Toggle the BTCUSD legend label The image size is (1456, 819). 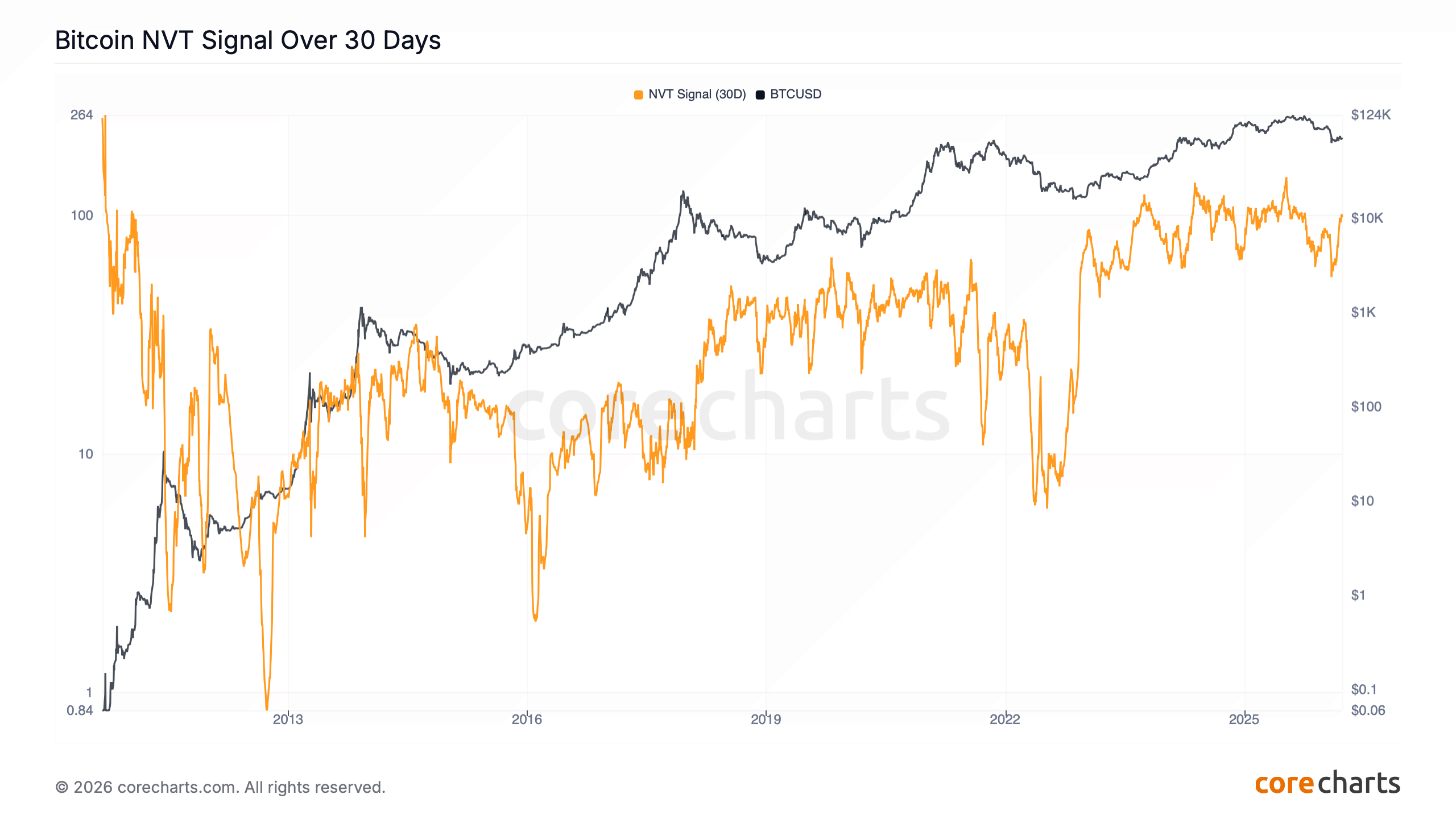tap(796, 94)
